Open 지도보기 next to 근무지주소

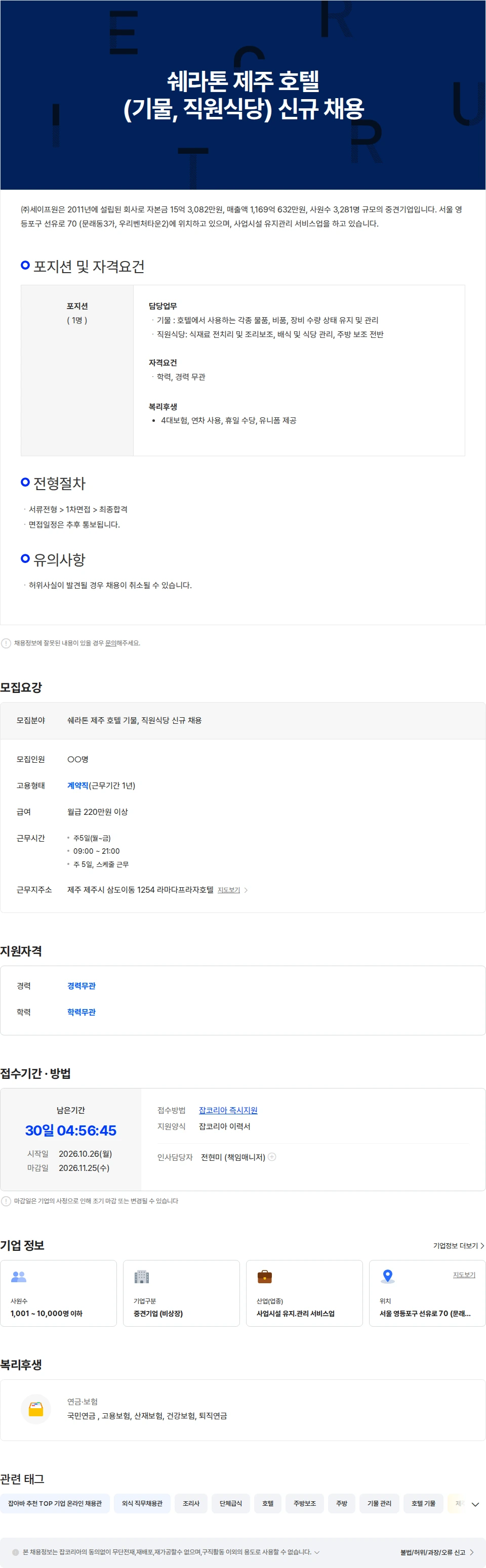click(x=229, y=890)
